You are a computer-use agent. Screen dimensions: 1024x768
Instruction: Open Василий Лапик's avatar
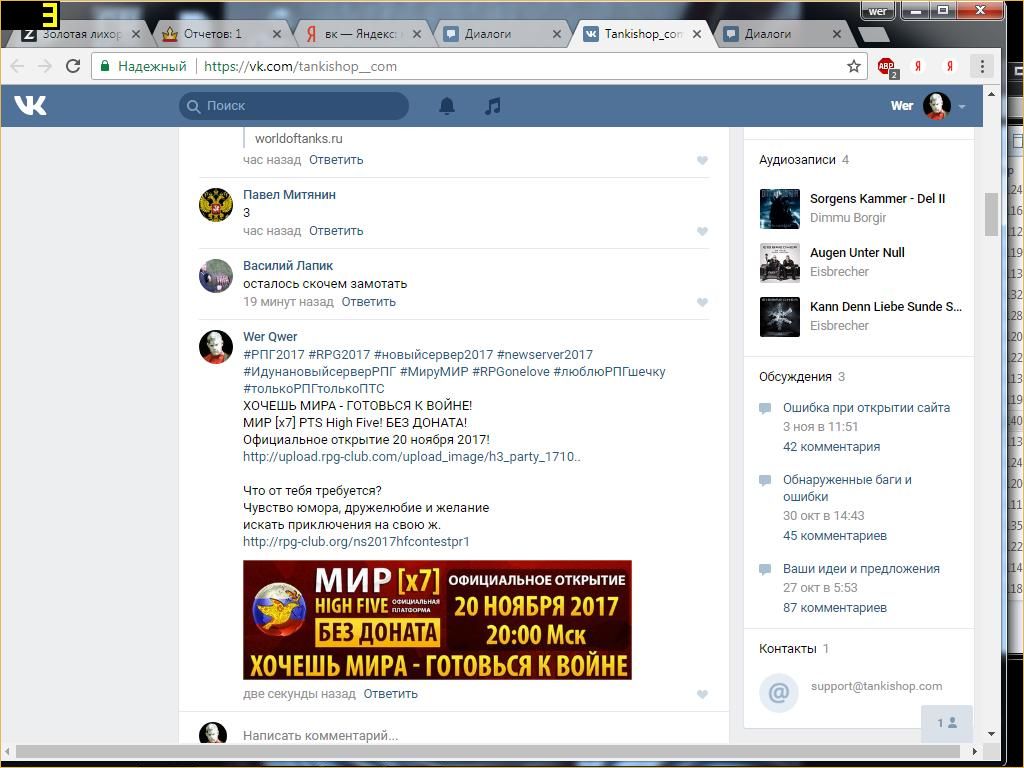216,276
